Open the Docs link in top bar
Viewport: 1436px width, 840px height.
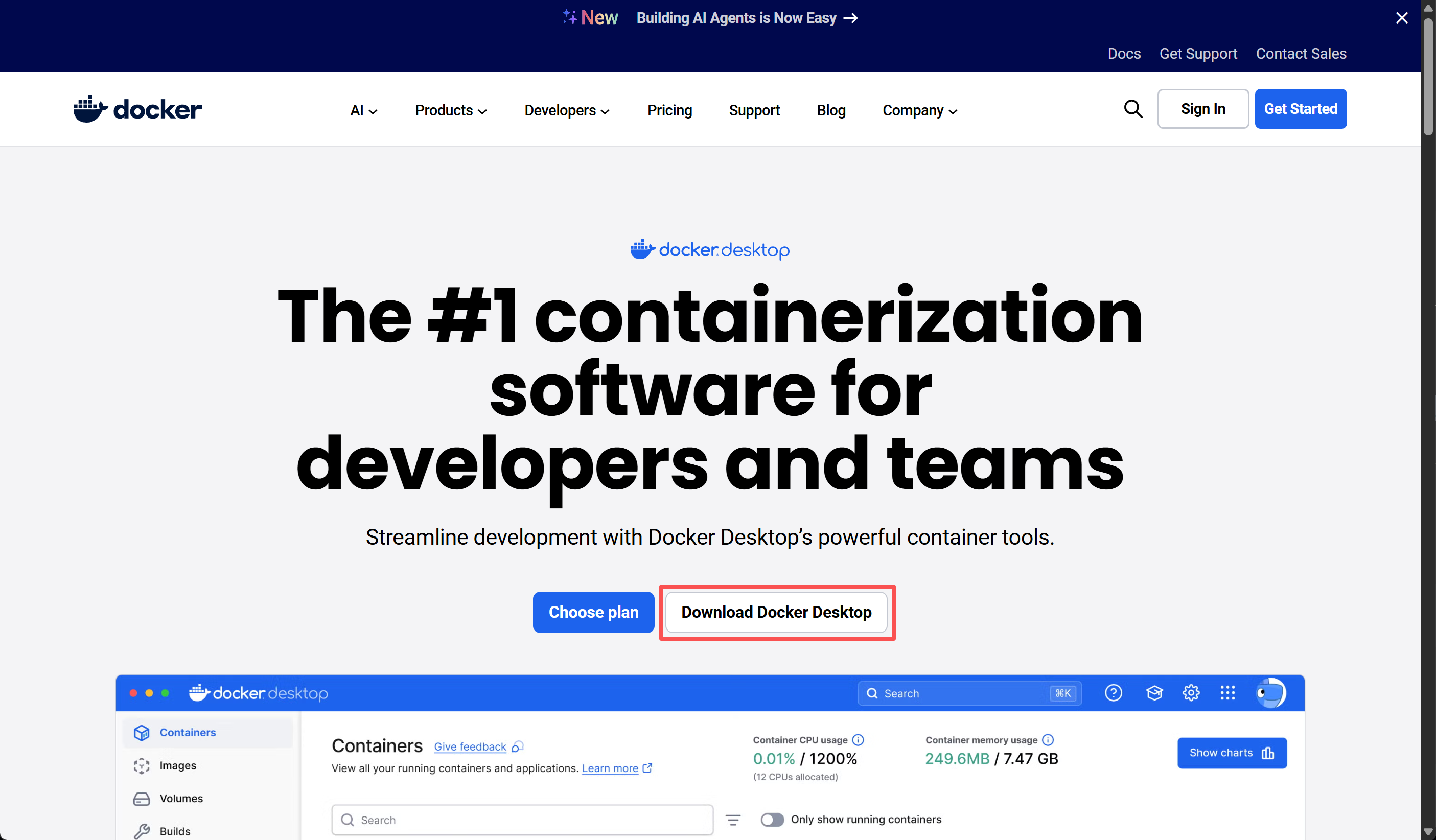point(1124,54)
